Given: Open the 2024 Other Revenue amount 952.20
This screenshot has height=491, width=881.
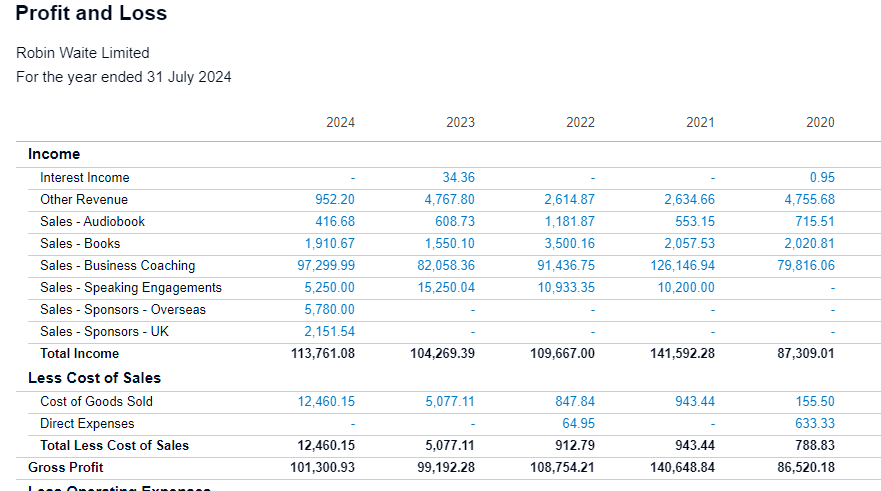Looking at the screenshot, I should [335, 199].
